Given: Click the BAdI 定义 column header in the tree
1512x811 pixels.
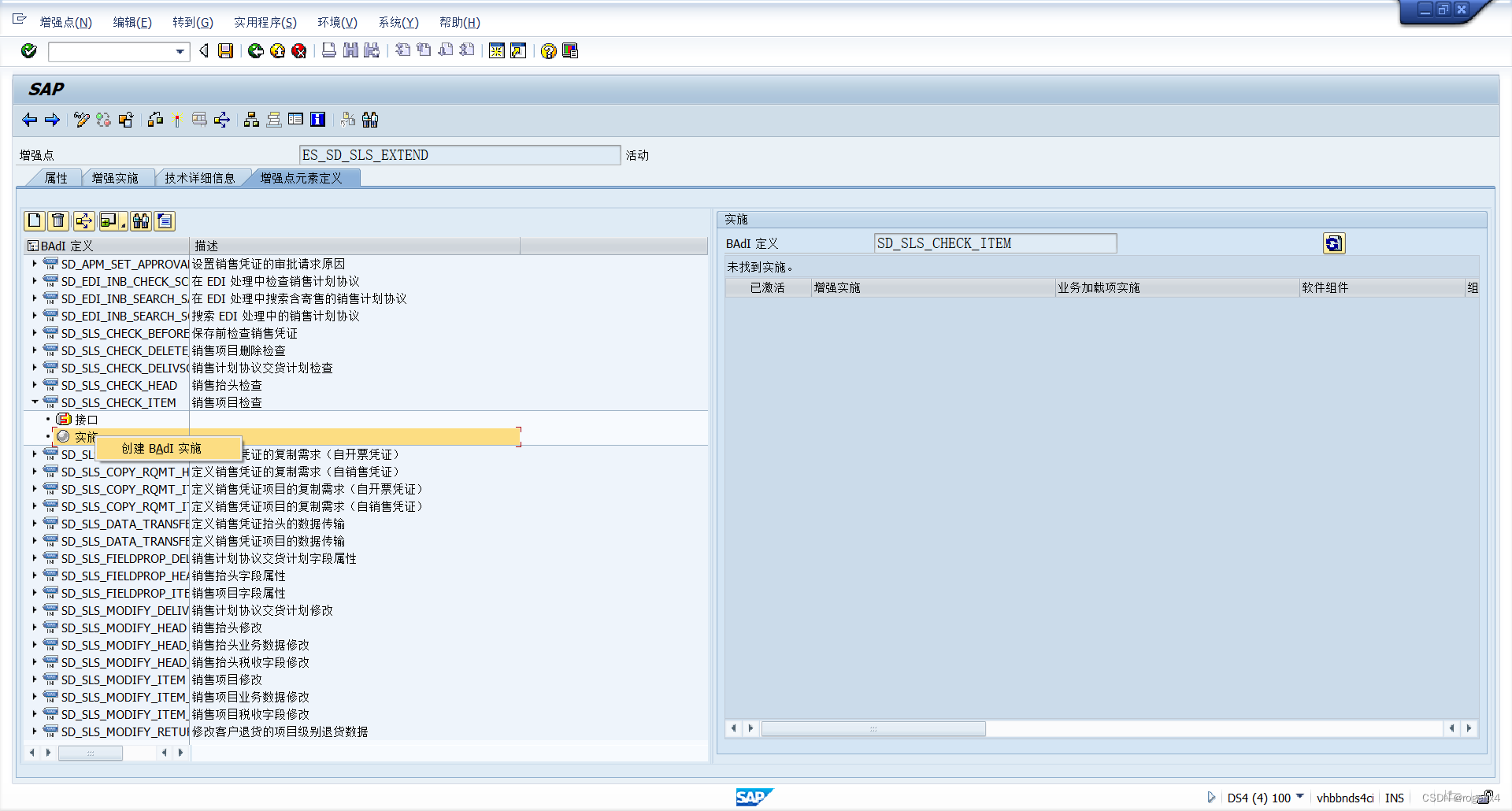Looking at the screenshot, I should coord(108,246).
